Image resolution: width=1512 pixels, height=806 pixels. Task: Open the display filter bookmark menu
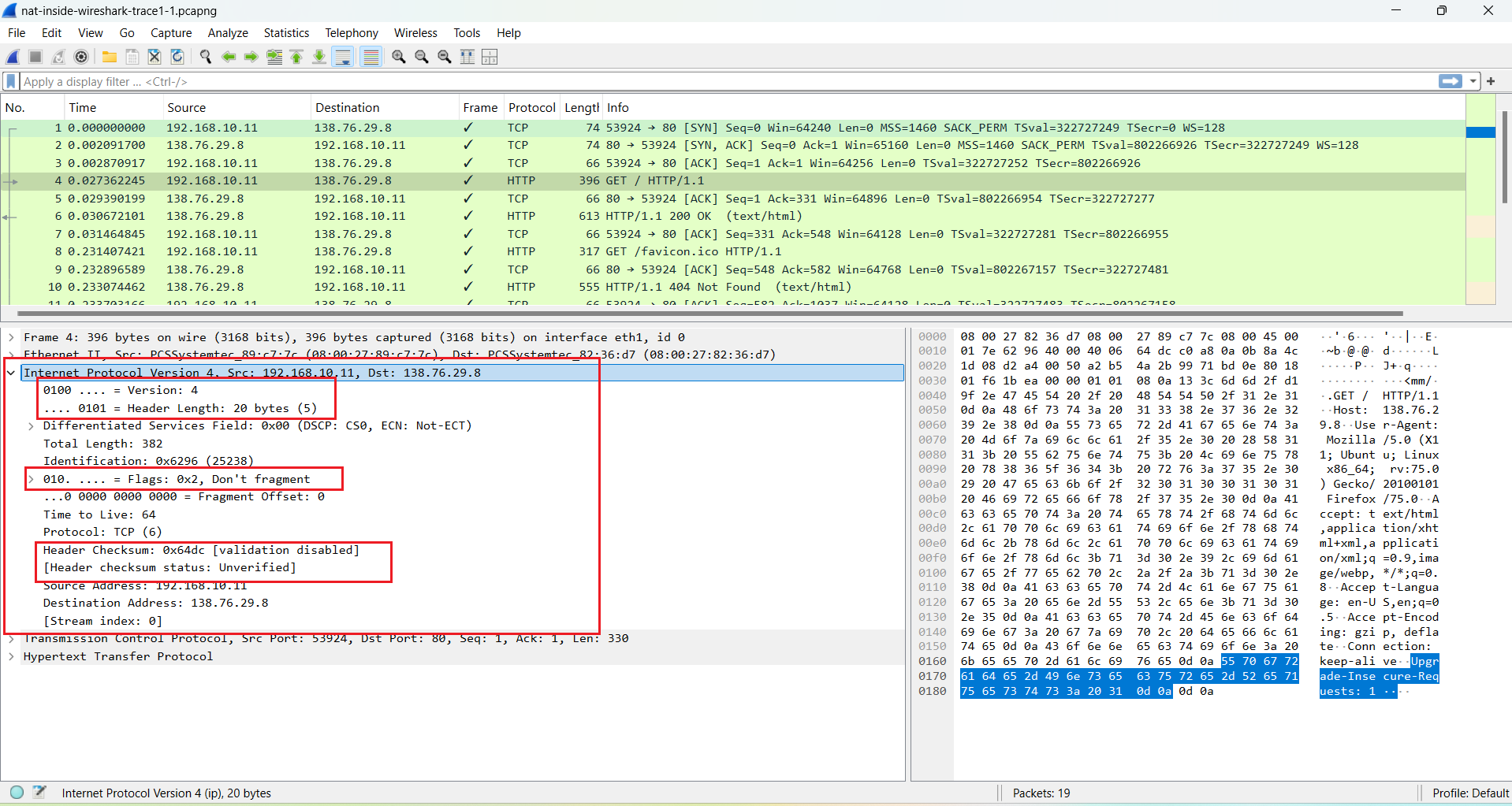11,81
